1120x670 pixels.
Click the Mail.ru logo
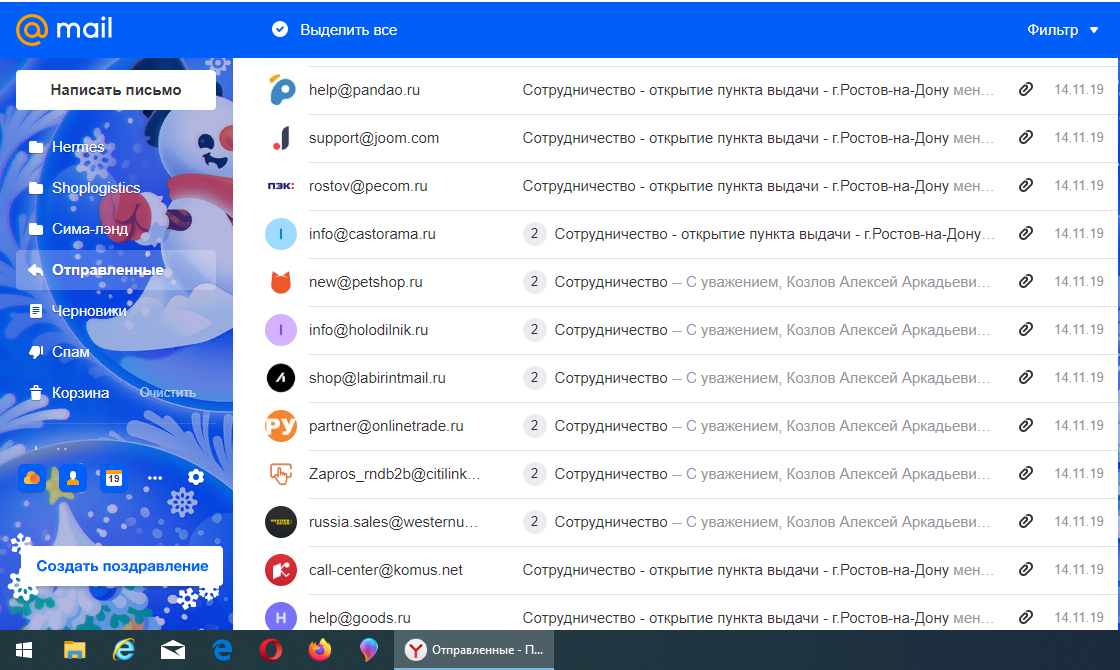click(64, 29)
